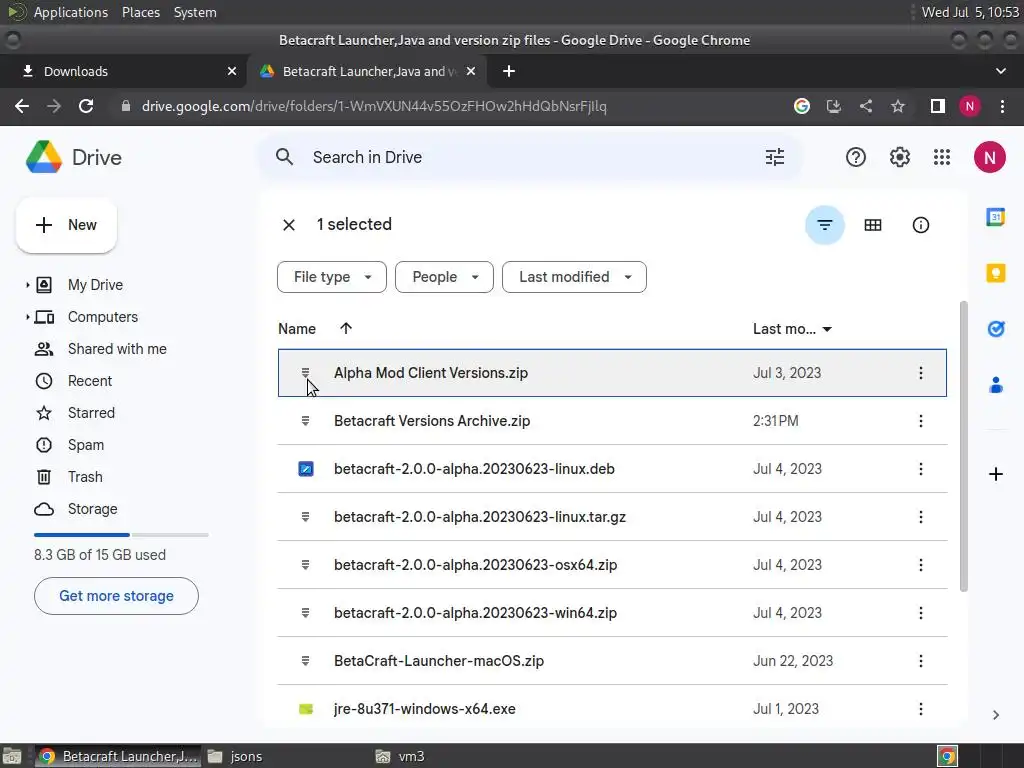Show file details info panel
The height and width of the screenshot is (768, 1024).
[x=920, y=225]
